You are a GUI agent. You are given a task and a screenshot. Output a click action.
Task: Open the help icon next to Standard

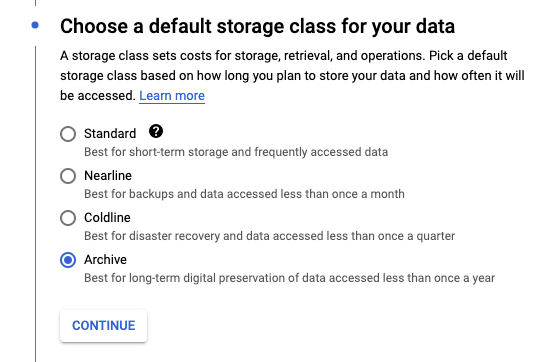156,132
